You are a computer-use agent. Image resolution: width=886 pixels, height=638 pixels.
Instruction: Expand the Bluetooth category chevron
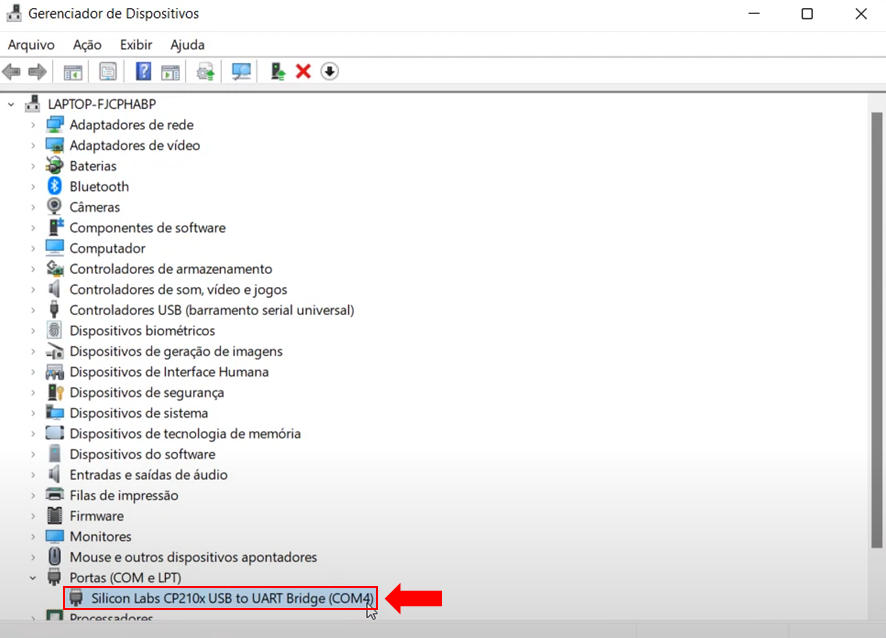click(33, 186)
